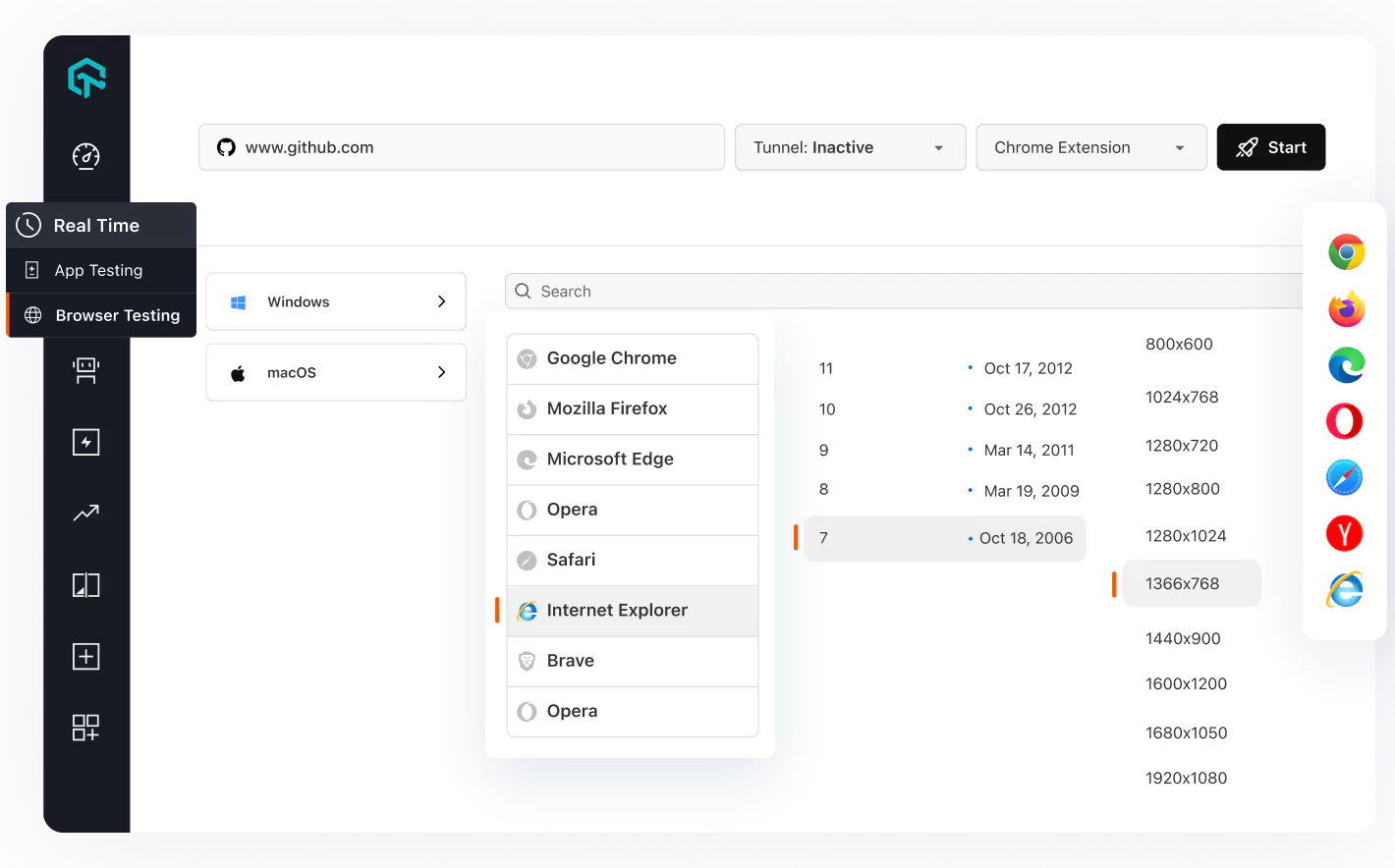Select Browser Testing in the sidebar menu

(x=117, y=315)
